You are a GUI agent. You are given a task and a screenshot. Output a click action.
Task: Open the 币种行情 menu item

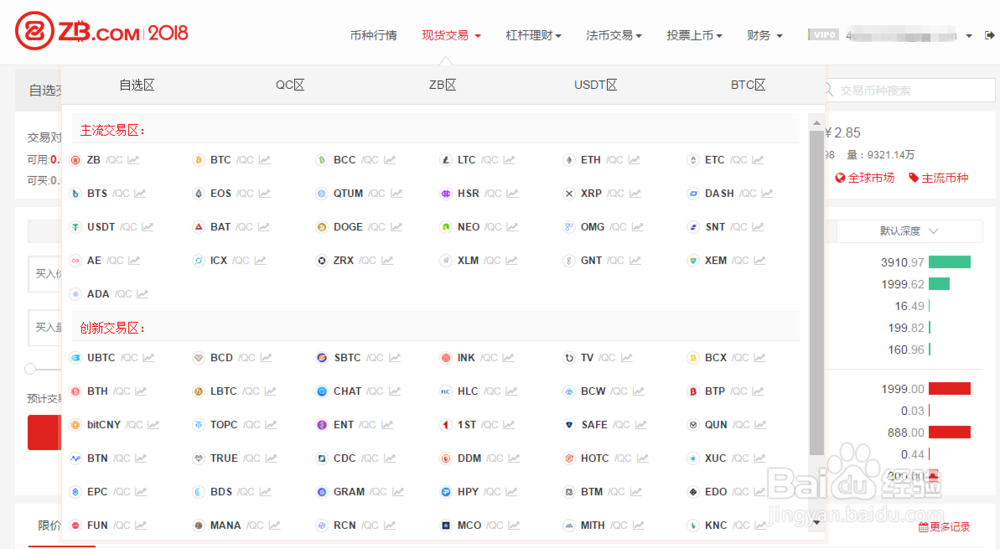tap(373, 35)
